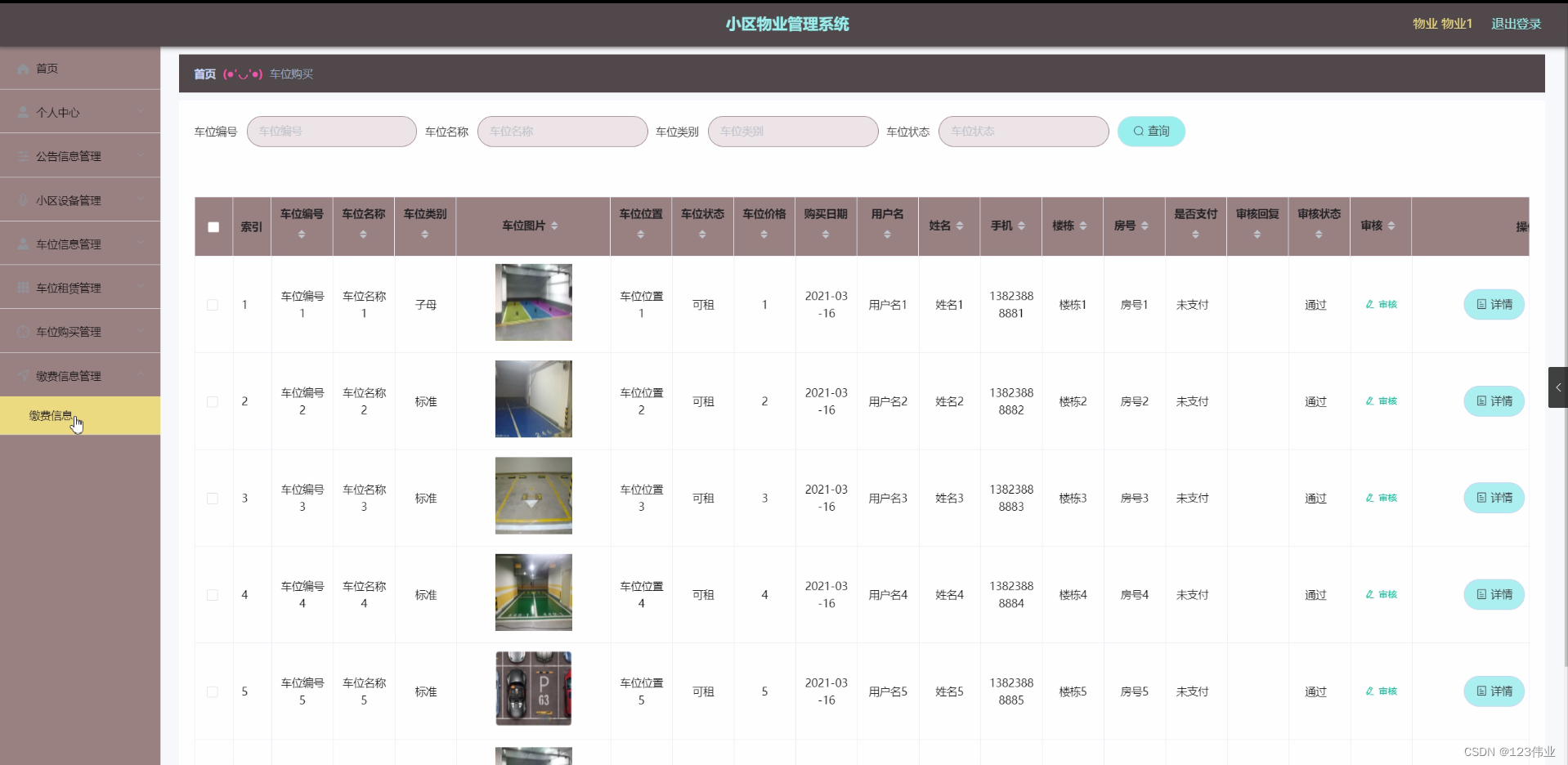Click 首页 in the breadcrumb trail
This screenshot has width=1568, height=765.
pos(204,74)
